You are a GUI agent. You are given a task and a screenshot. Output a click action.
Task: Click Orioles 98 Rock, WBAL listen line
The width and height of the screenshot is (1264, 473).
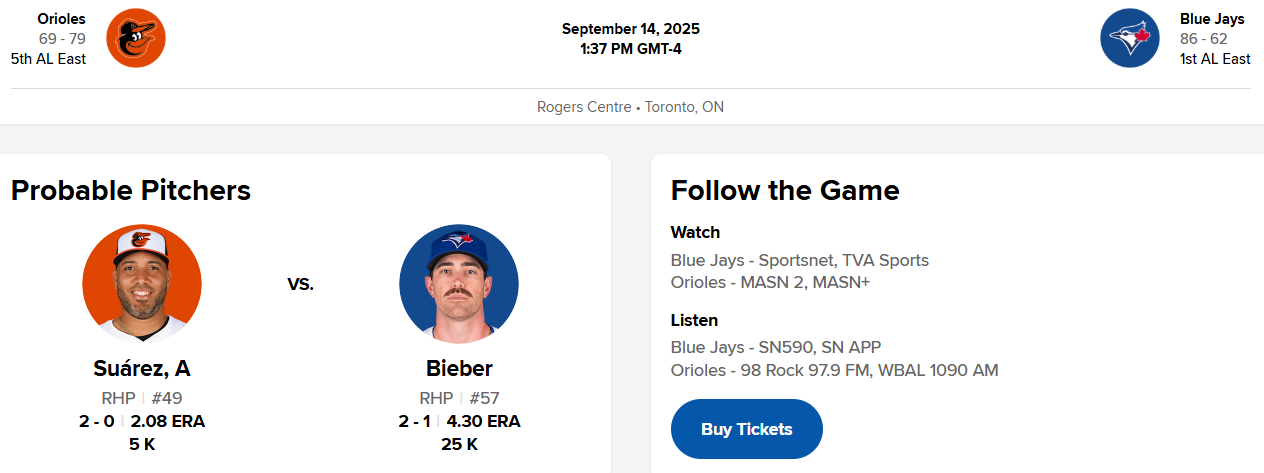[834, 370]
